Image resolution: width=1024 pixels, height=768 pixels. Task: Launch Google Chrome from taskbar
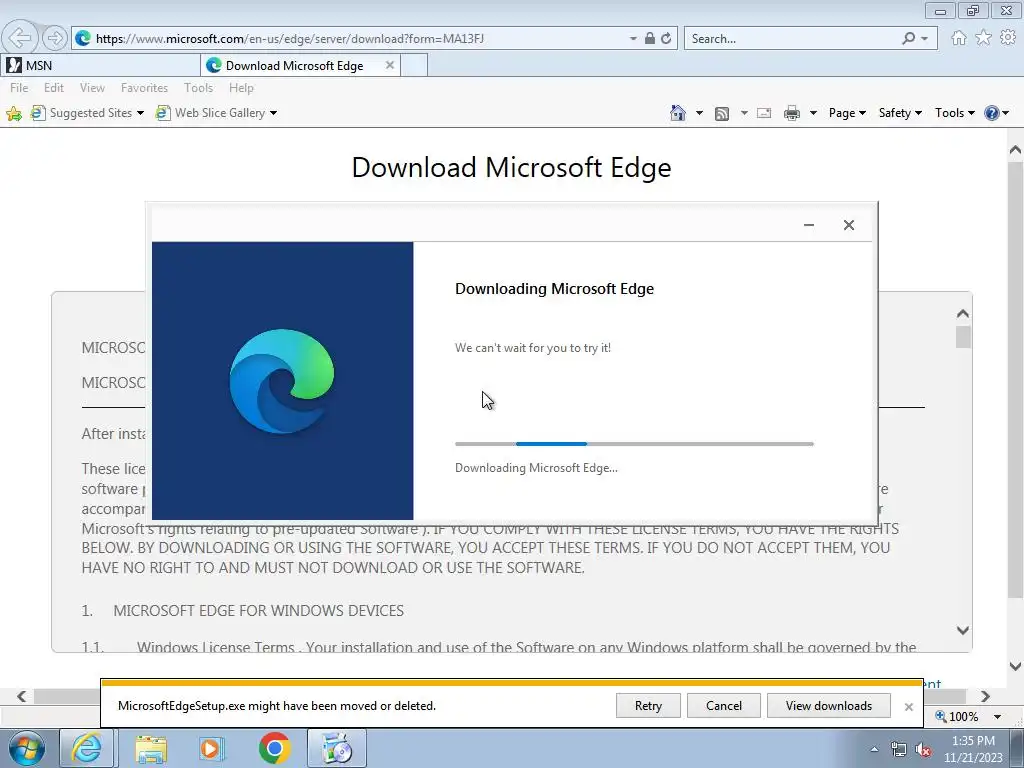tap(274, 748)
